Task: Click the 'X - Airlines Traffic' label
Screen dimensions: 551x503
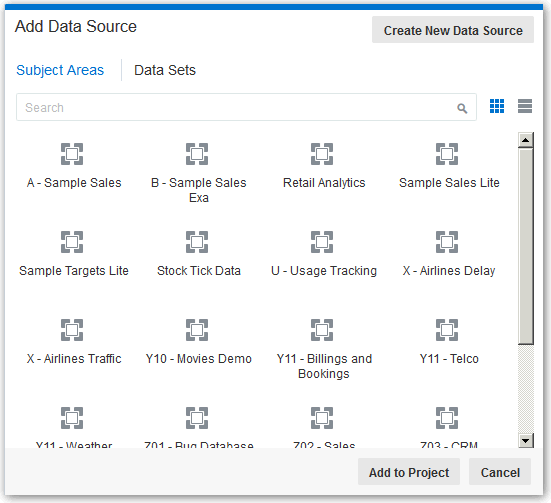Action: (x=74, y=359)
